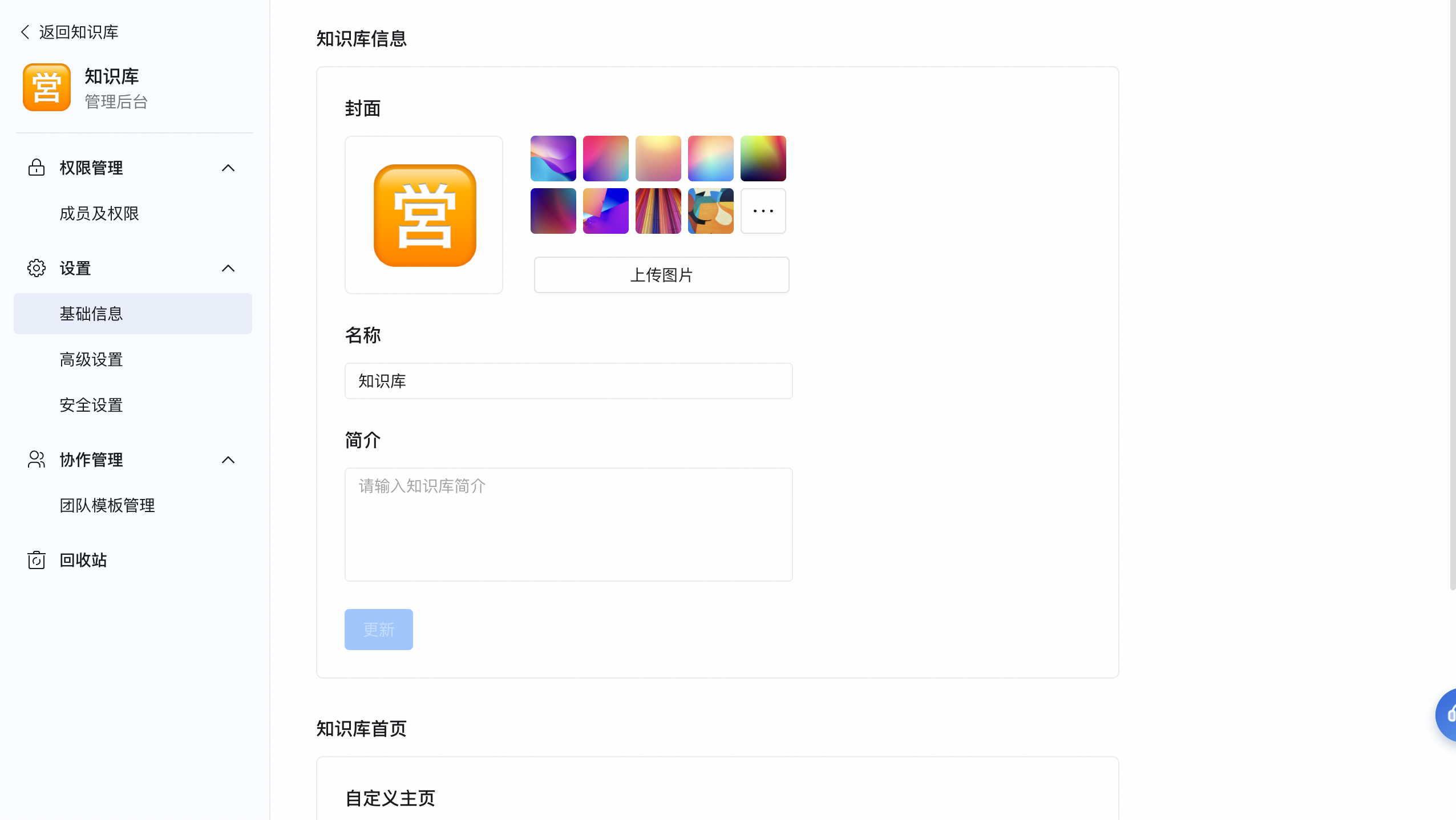Click the gear icon for 设置
Viewport: 1456px width, 820px height.
(37, 268)
